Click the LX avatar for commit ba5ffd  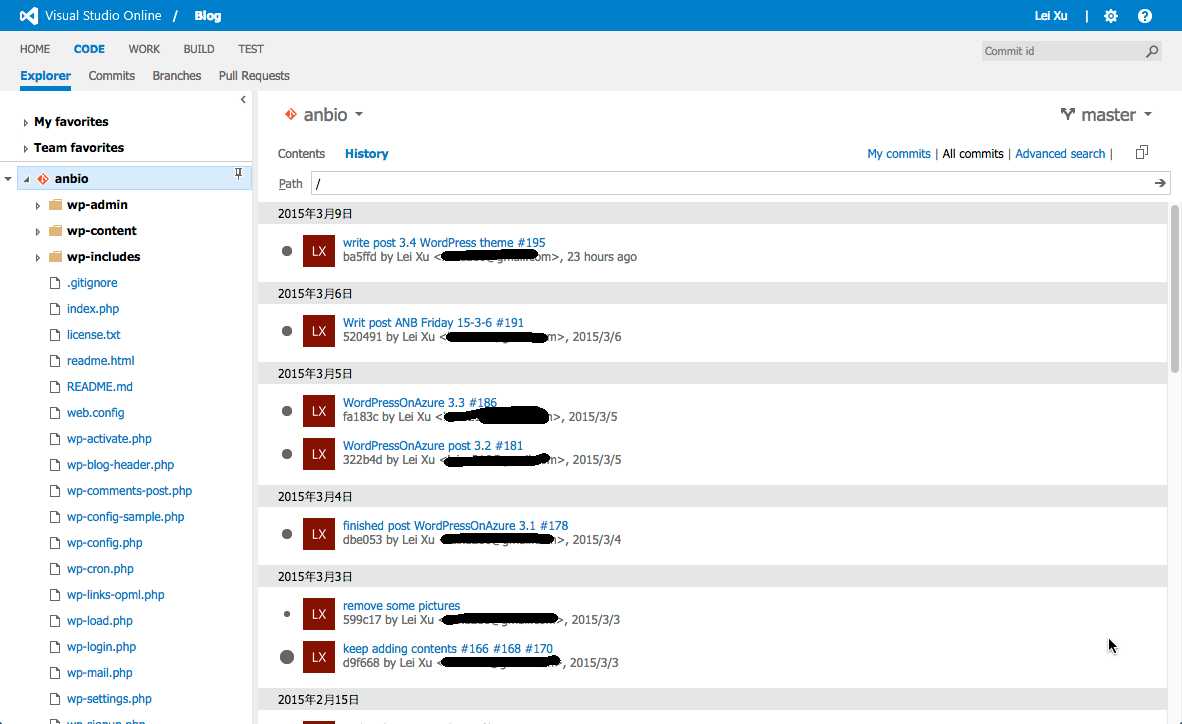coord(319,251)
